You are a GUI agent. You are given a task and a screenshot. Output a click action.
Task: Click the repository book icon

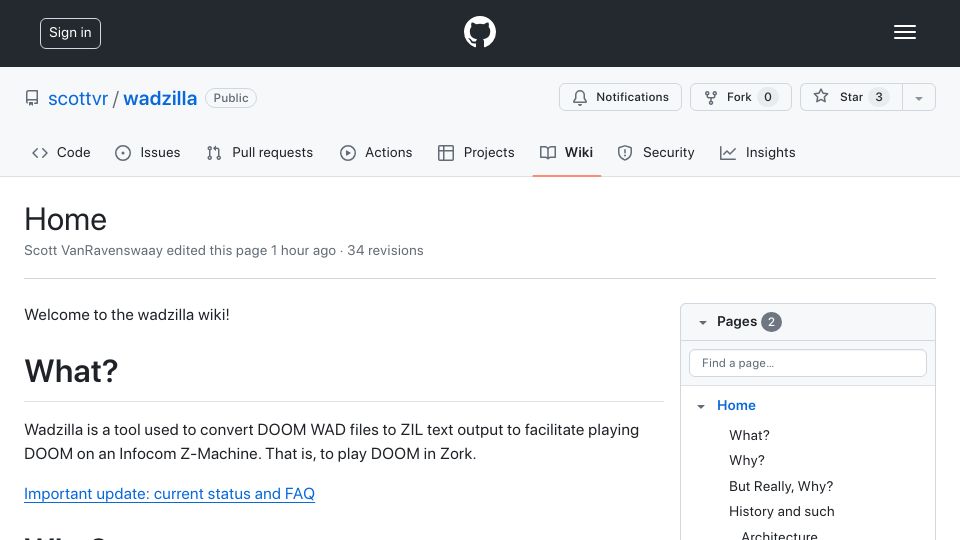[32, 98]
